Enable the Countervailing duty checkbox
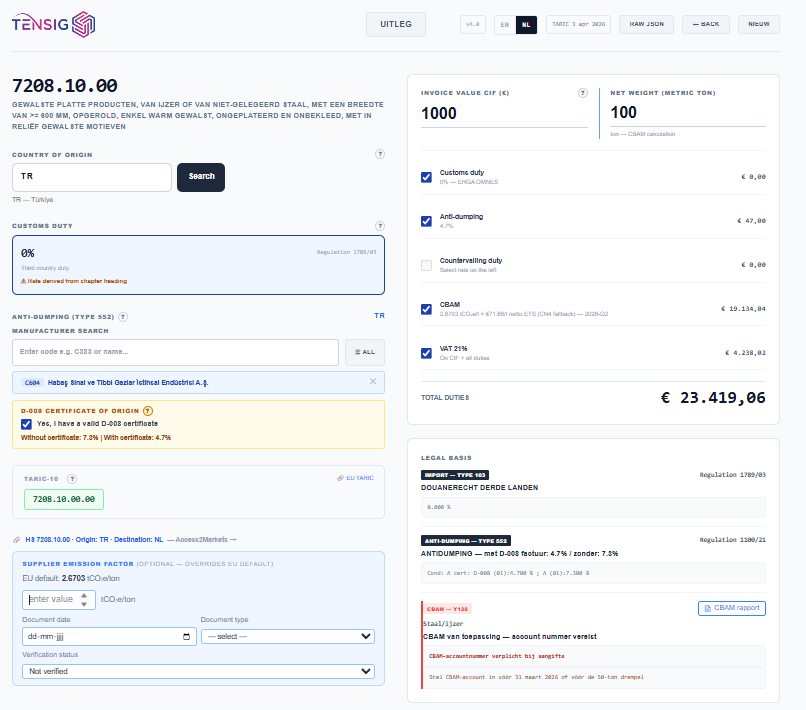 tap(426, 264)
